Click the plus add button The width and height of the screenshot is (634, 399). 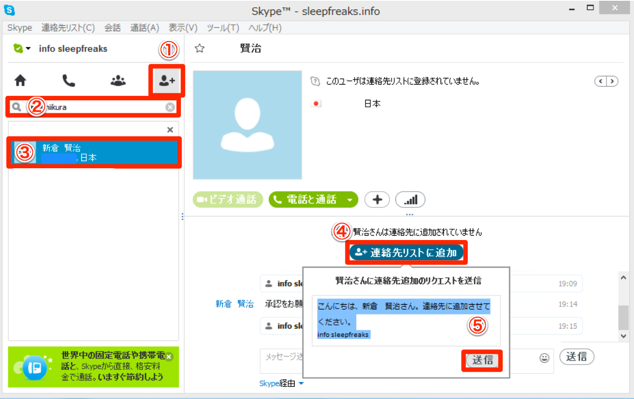click(377, 199)
